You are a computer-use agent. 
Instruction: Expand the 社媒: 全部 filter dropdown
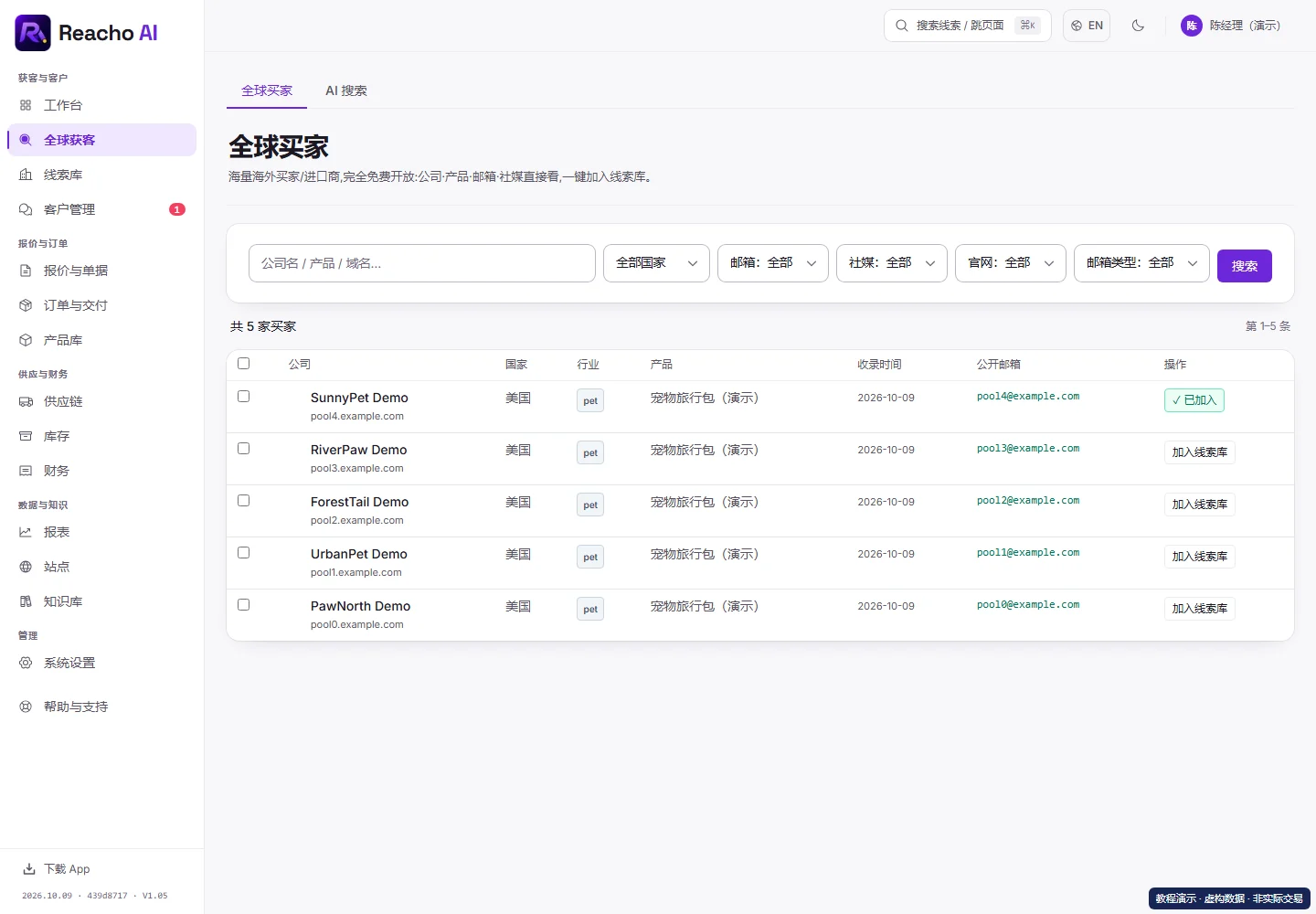pos(892,263)
